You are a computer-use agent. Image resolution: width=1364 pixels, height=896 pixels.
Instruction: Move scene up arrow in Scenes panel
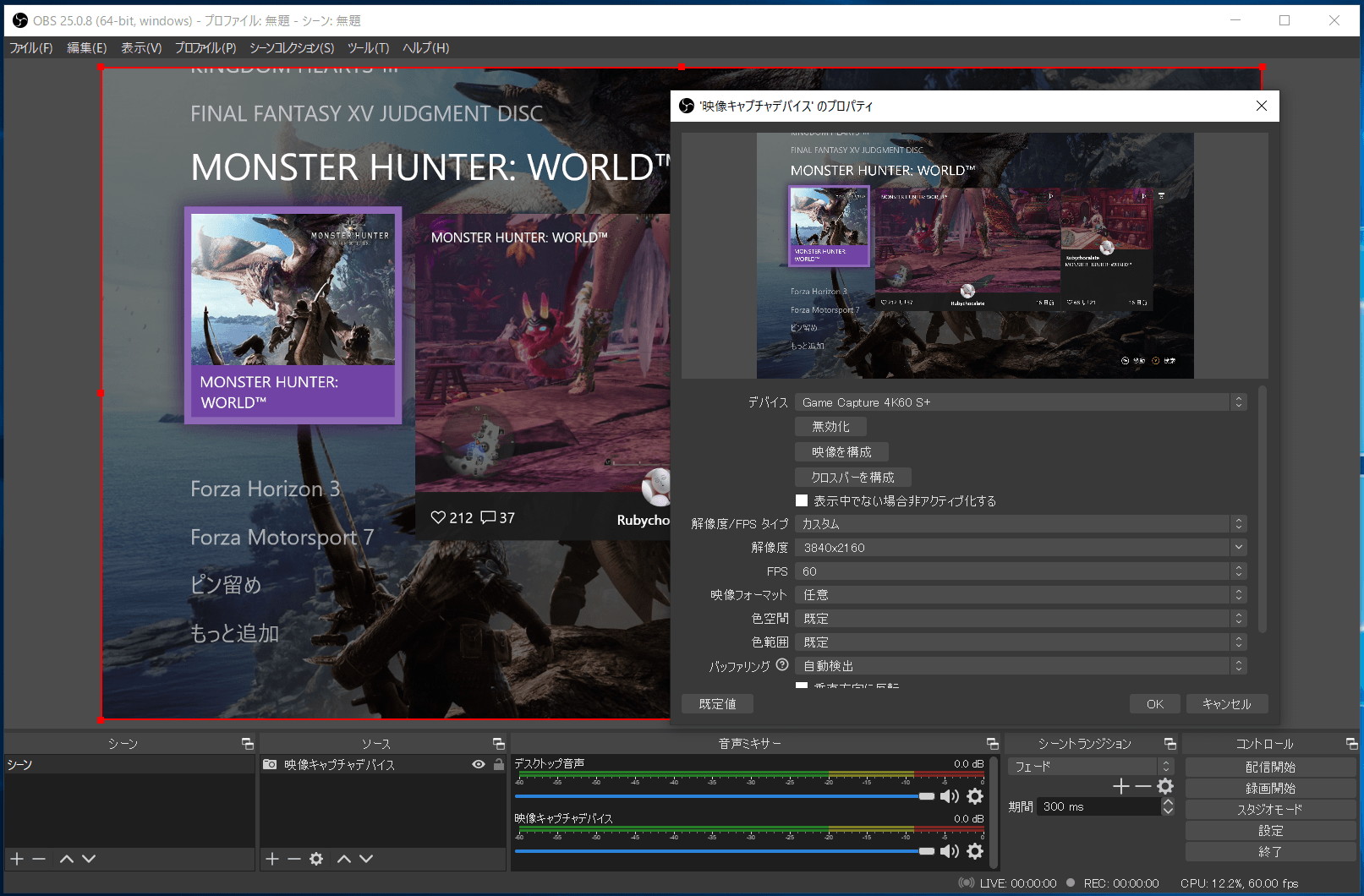tap(67, 859)
